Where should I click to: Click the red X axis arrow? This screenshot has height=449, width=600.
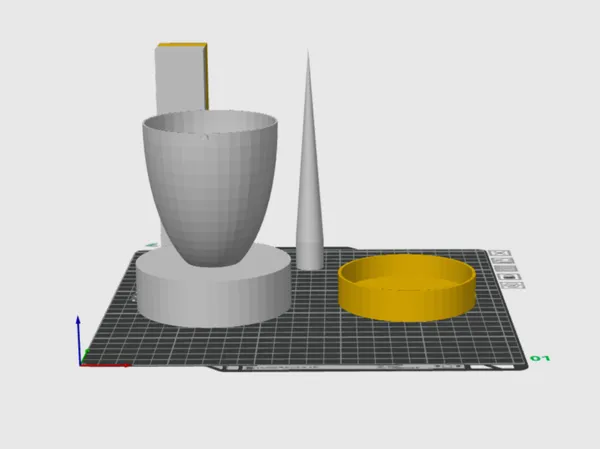point(105,366)
